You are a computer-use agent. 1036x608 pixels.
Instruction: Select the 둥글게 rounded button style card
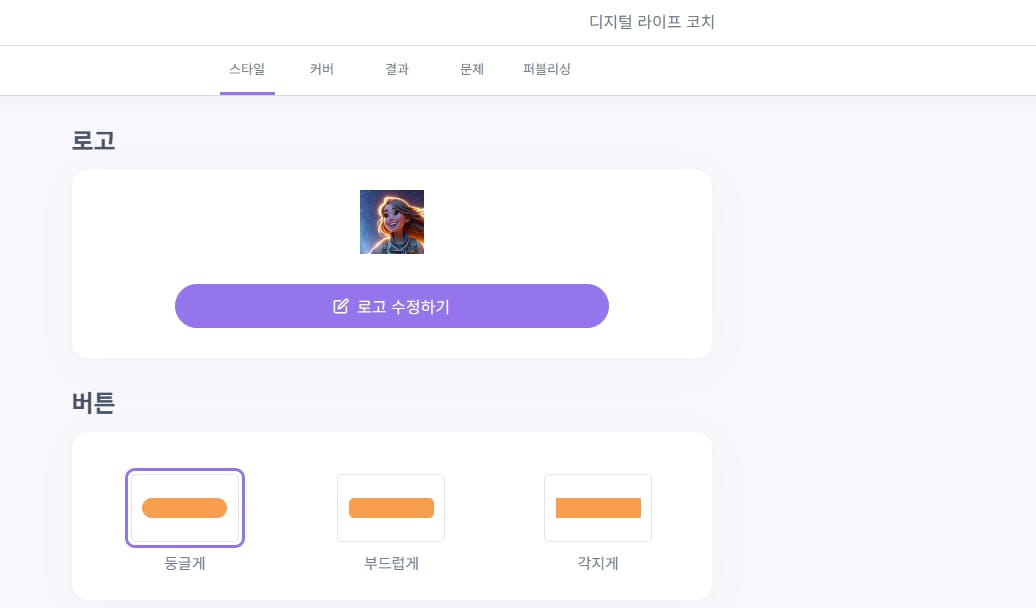click(x=185, y=508)
